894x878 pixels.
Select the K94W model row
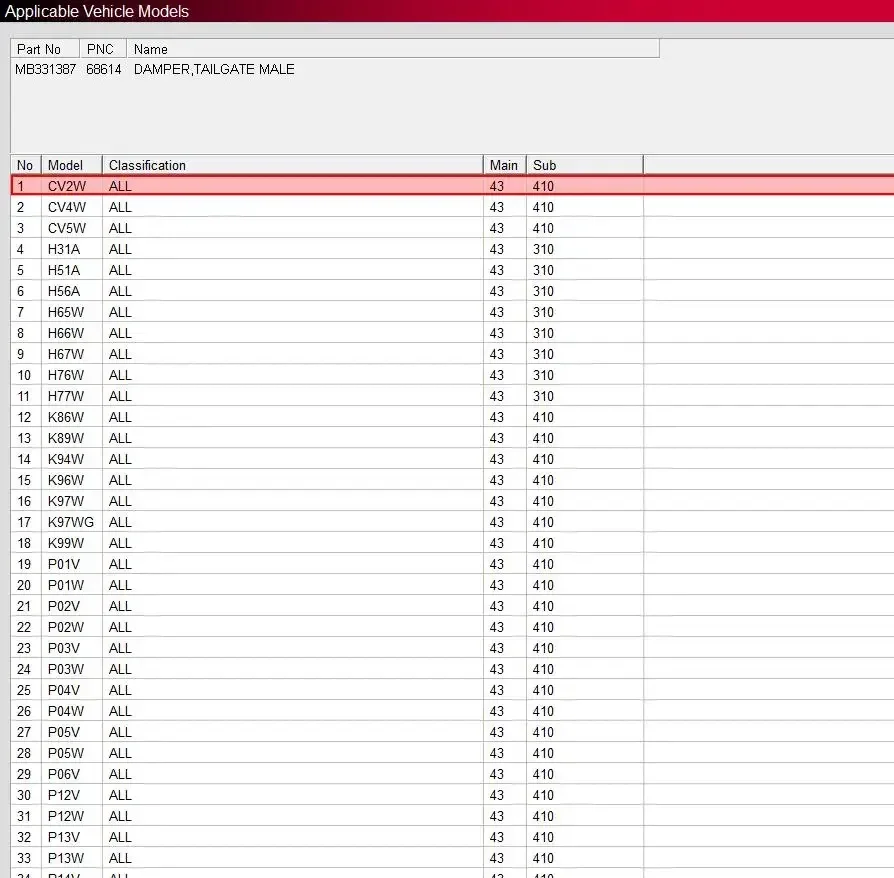coord(453,459)
